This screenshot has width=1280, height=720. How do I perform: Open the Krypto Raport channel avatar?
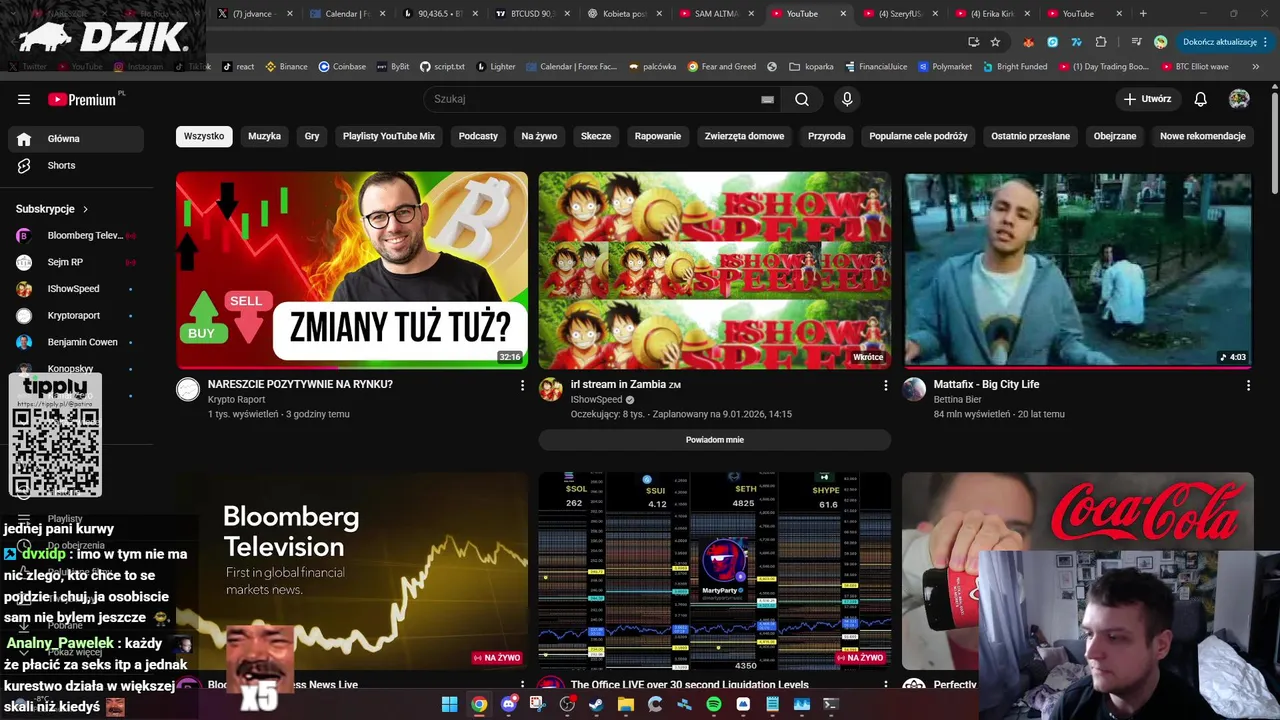[x=188, y=390]
